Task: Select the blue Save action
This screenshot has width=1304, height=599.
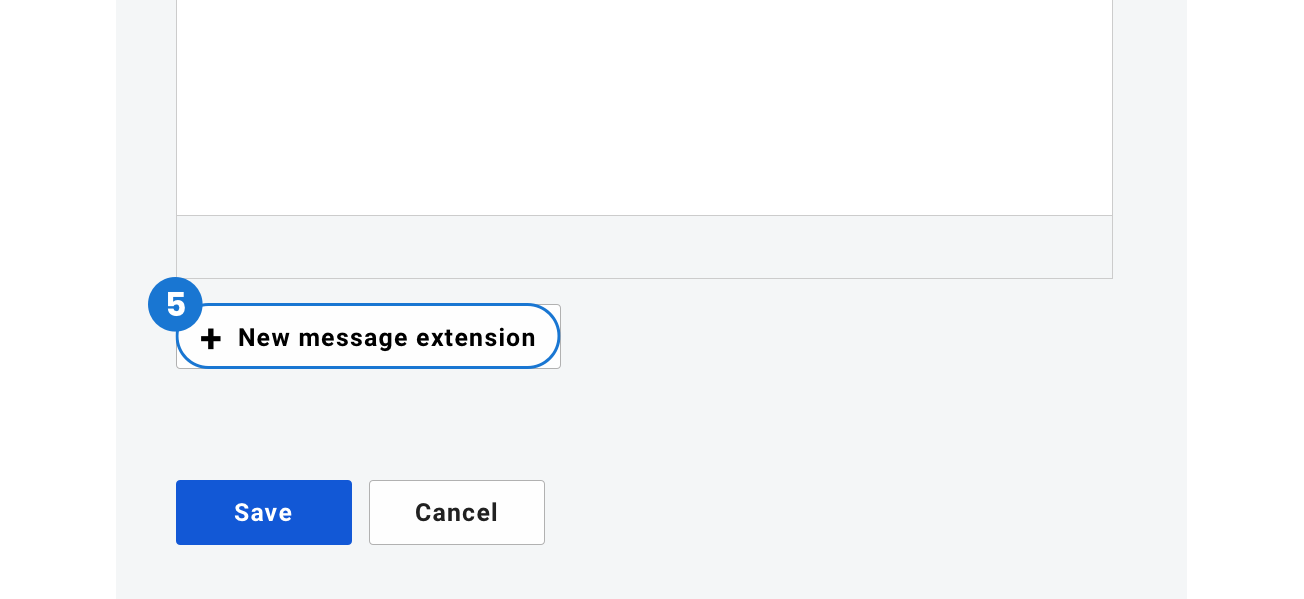Action: (263, 512)
